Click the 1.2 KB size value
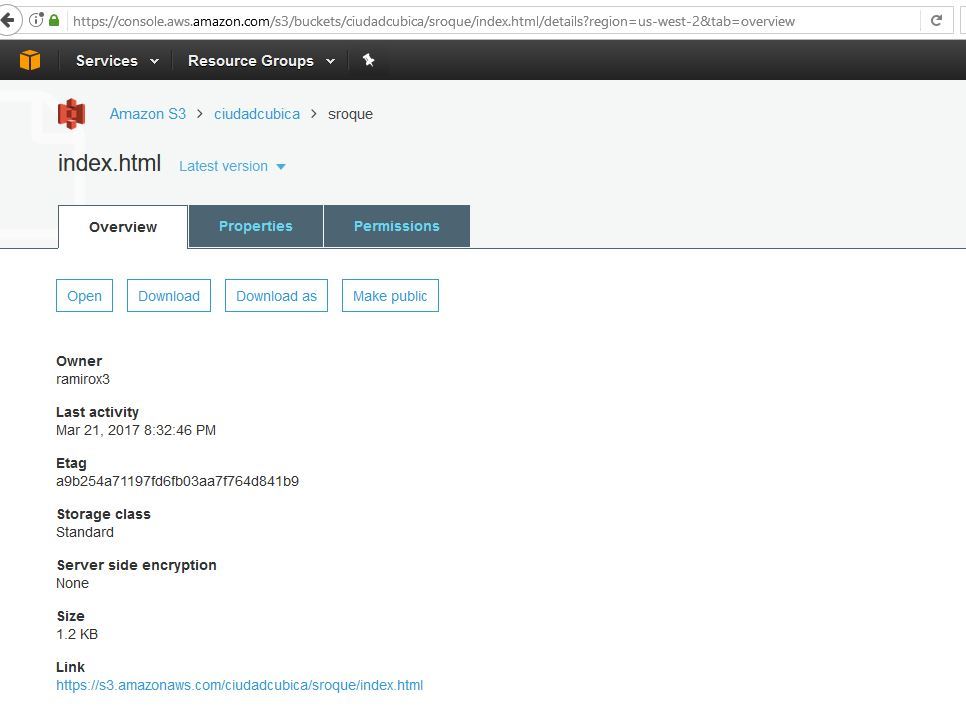966x709 pixels. [x=77, y=634]
